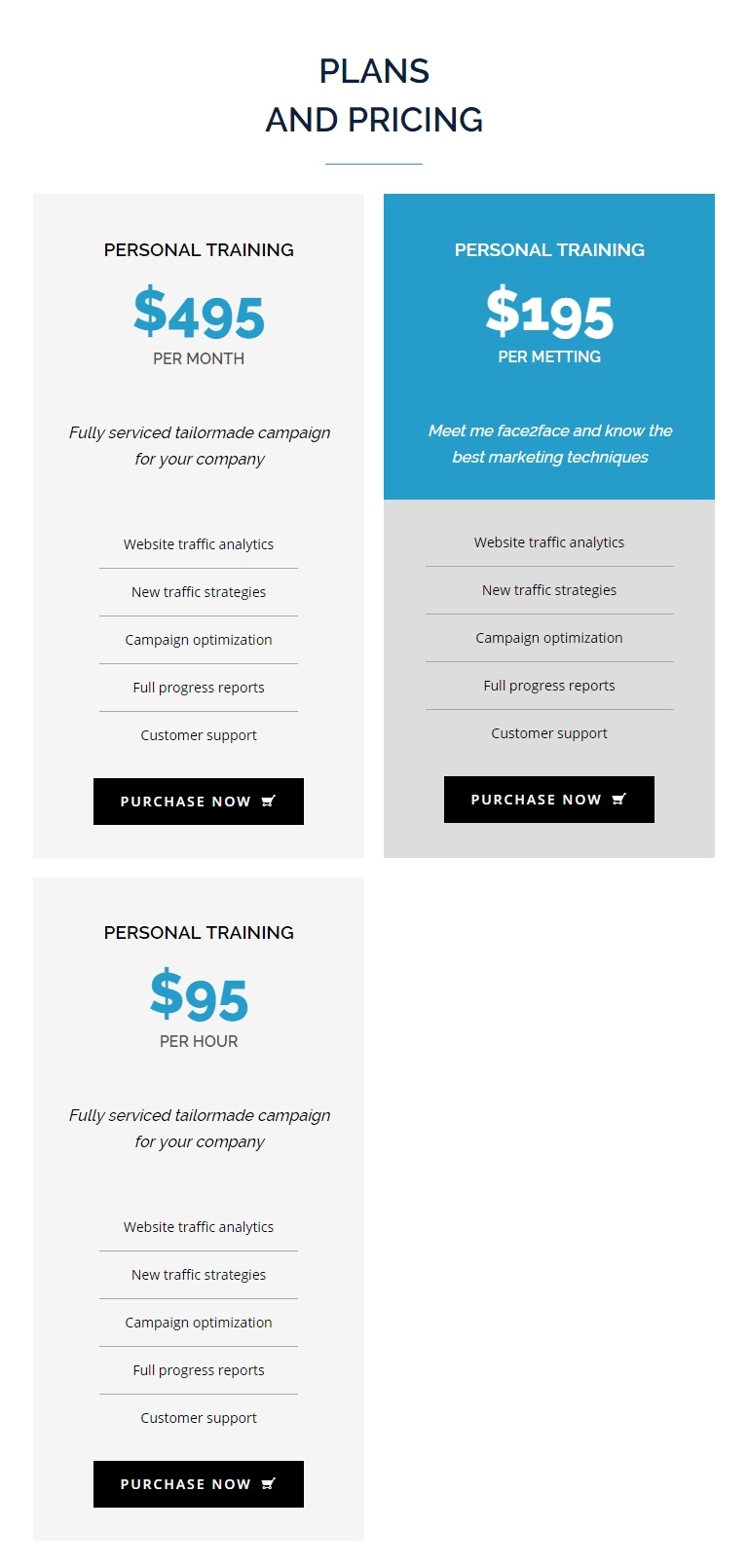Click Customer support in the $195 plan
This screenshot has height=1568, width=748.
pyautogui.click(x=549, y=733)
